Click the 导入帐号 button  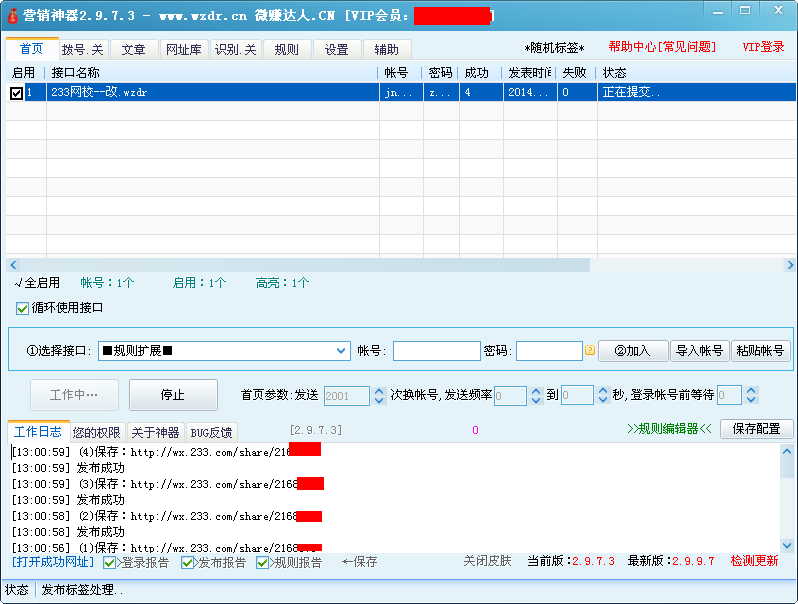click(699, 351)
